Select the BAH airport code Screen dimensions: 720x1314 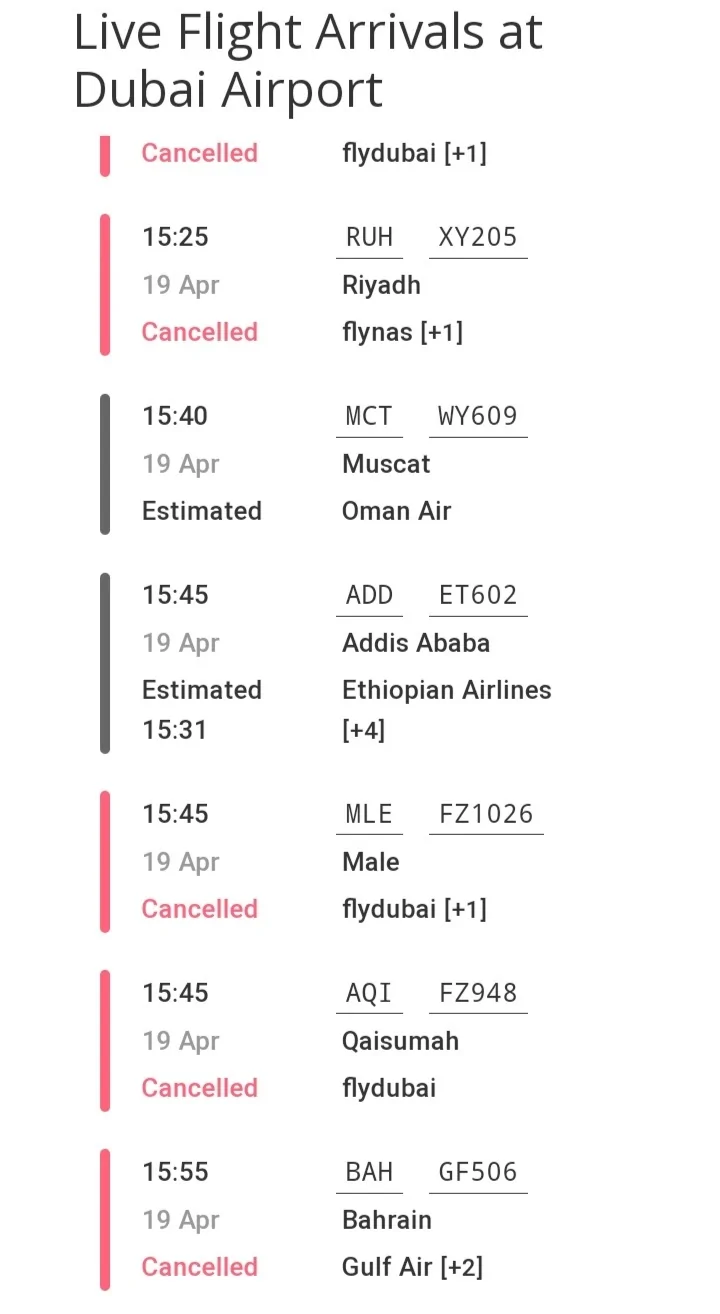tap(369, 1172)
